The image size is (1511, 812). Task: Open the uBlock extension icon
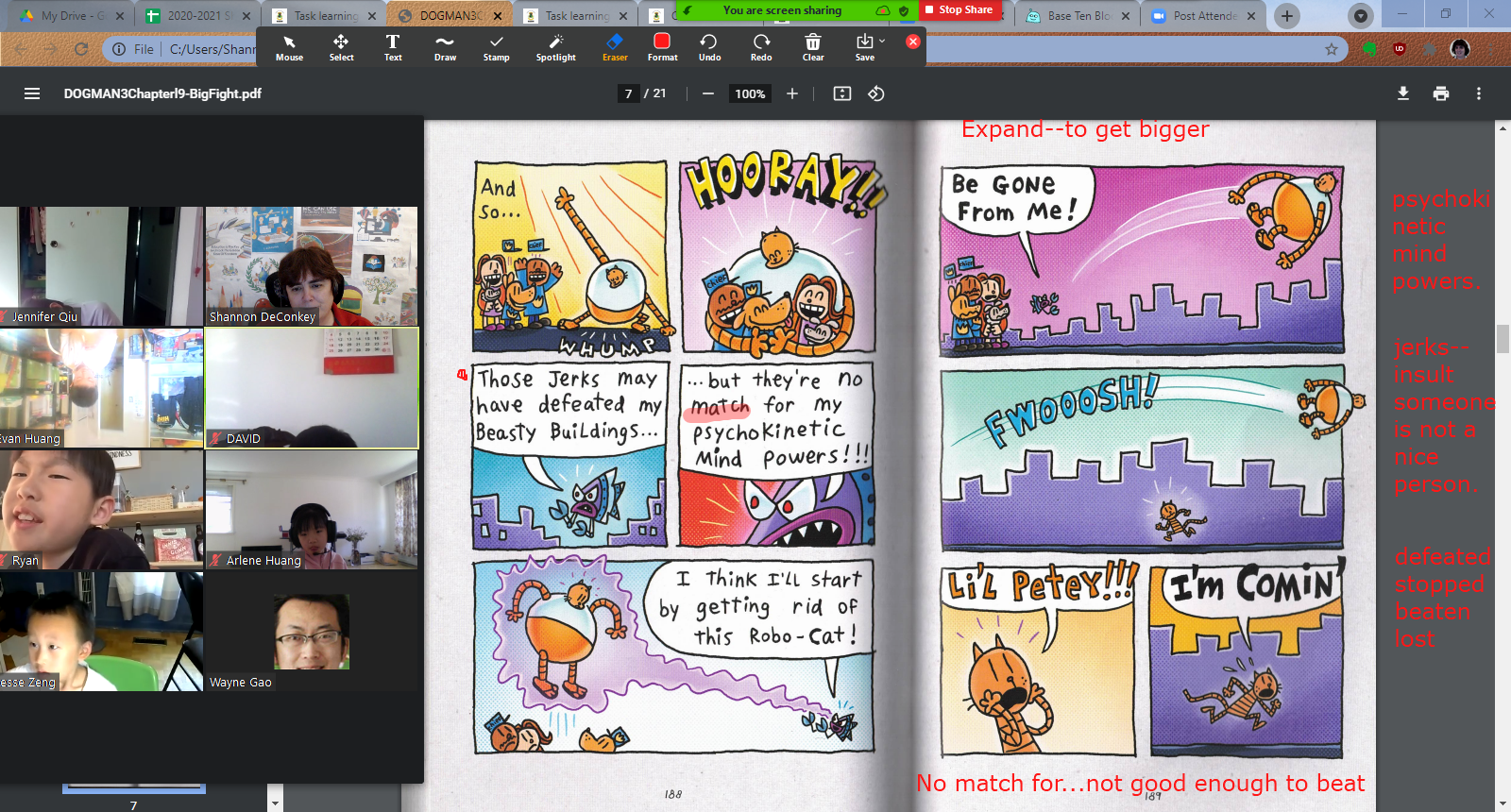[1400, 49]
